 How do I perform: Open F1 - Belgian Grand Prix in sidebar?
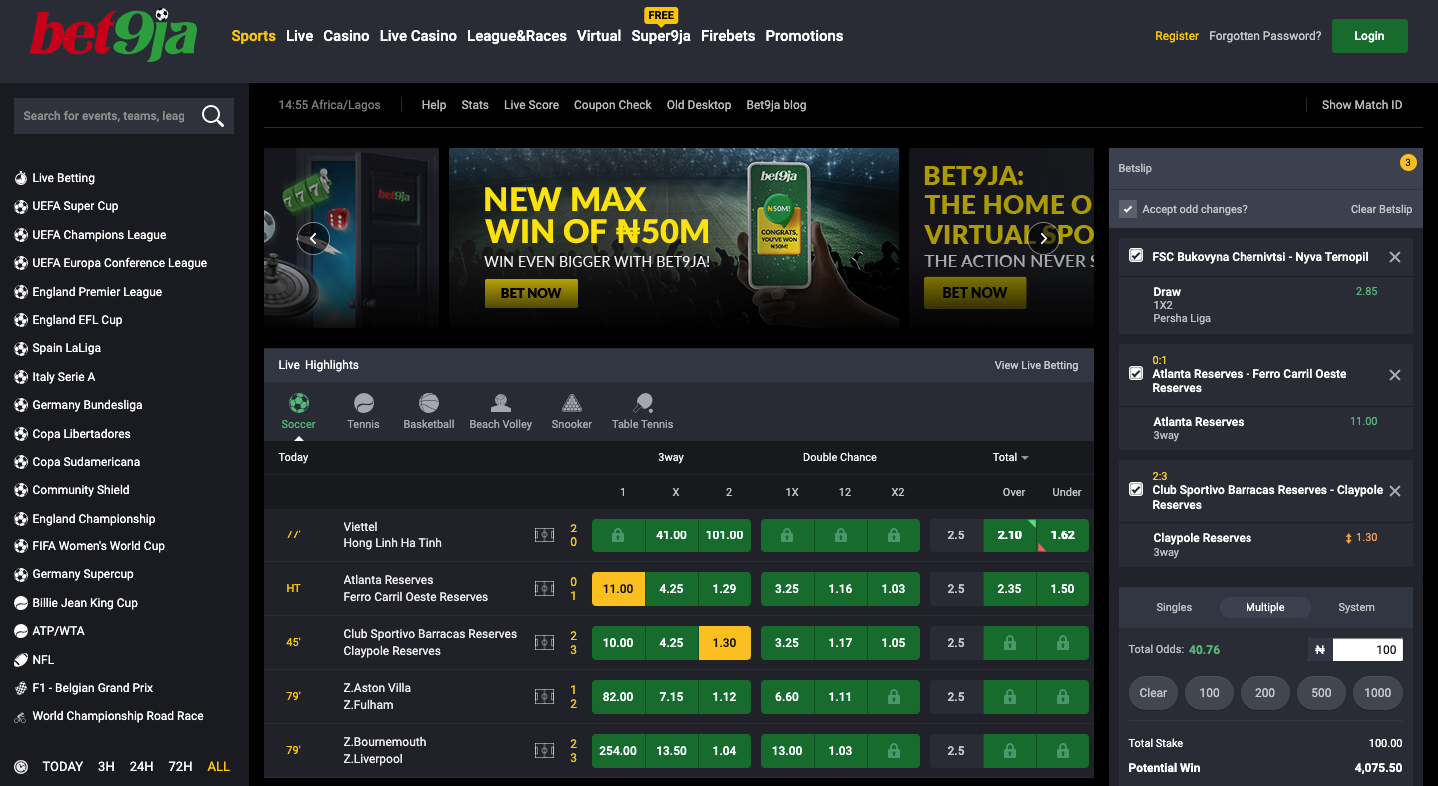coord(92,688)
